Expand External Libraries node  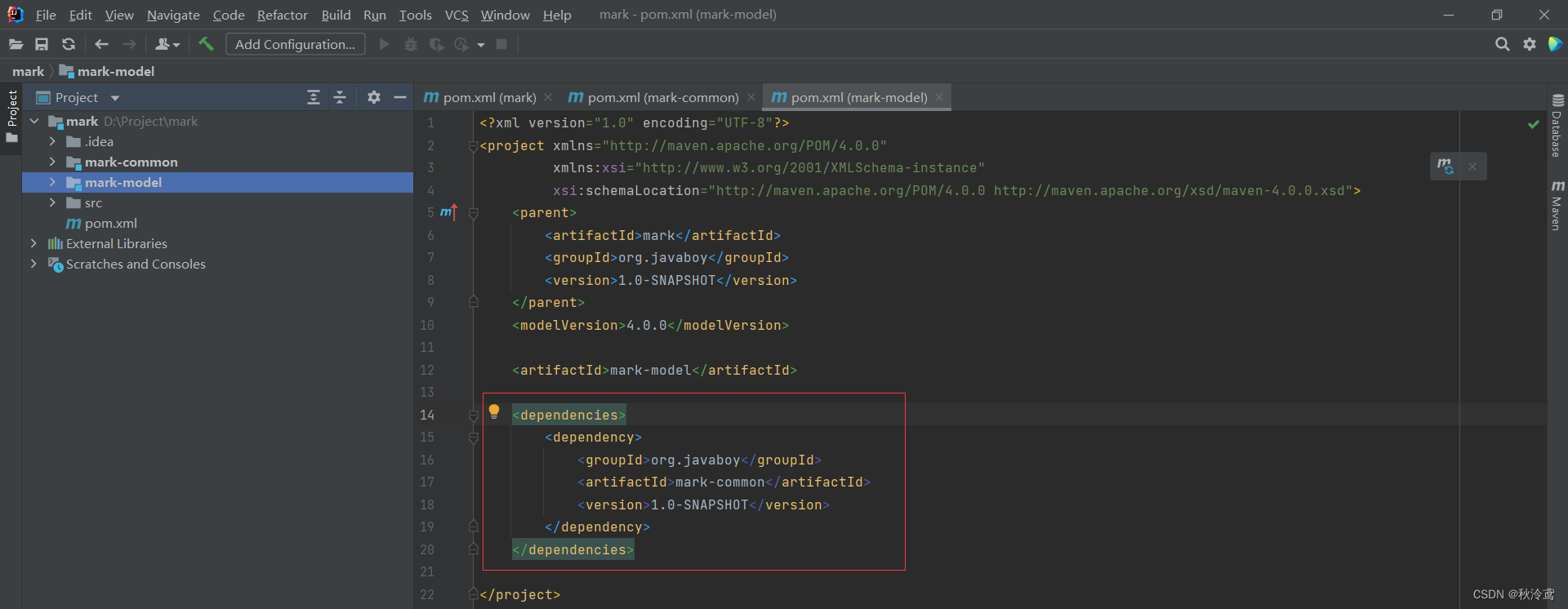(33, 243)
